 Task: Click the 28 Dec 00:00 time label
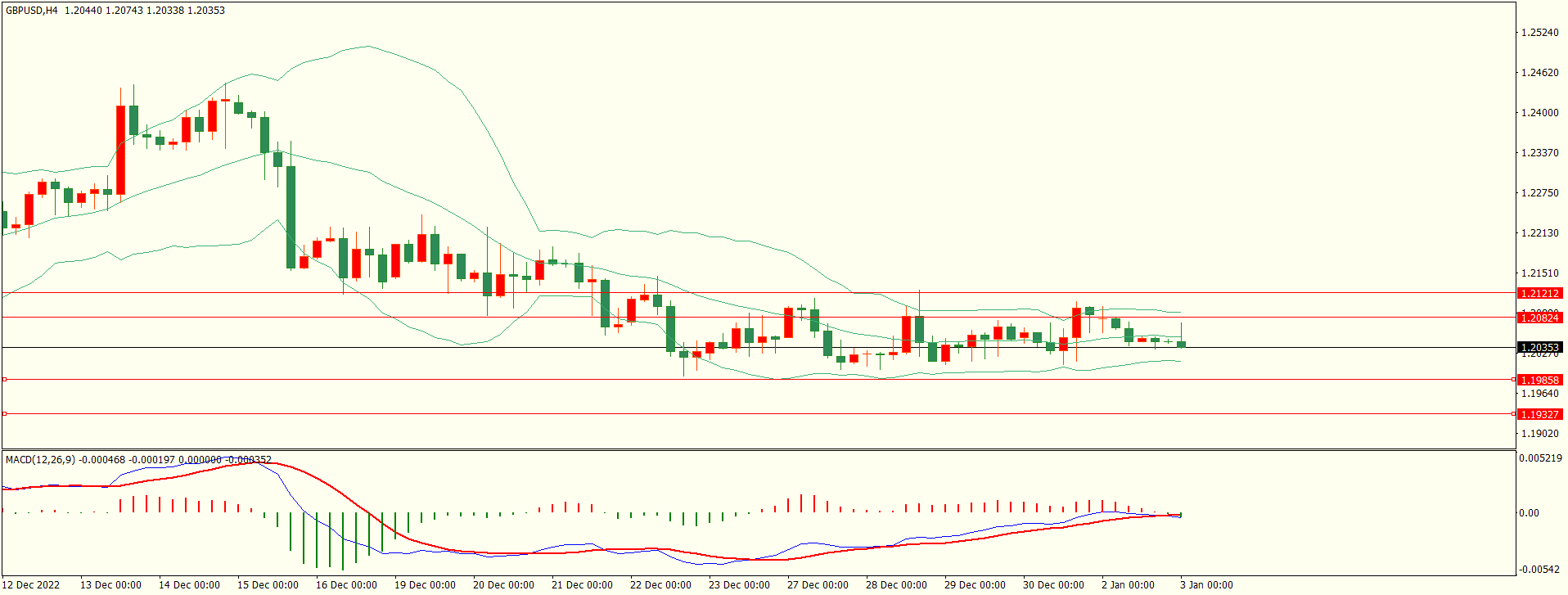896,585
